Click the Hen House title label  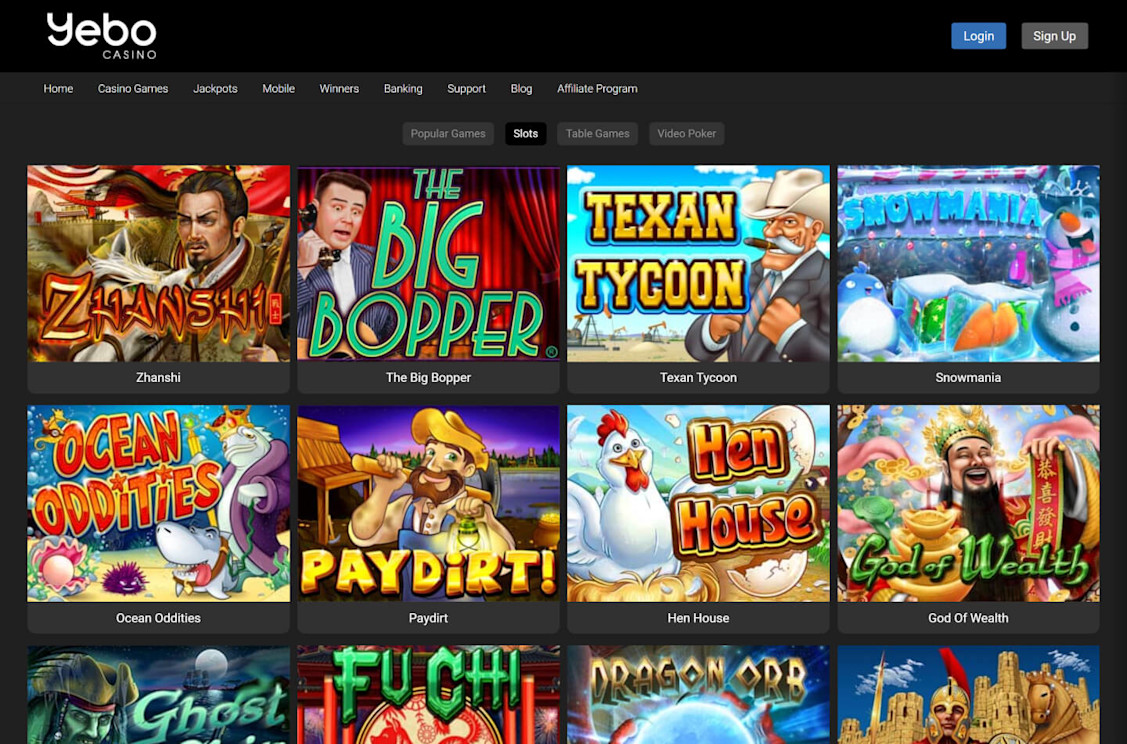[698, 618]
